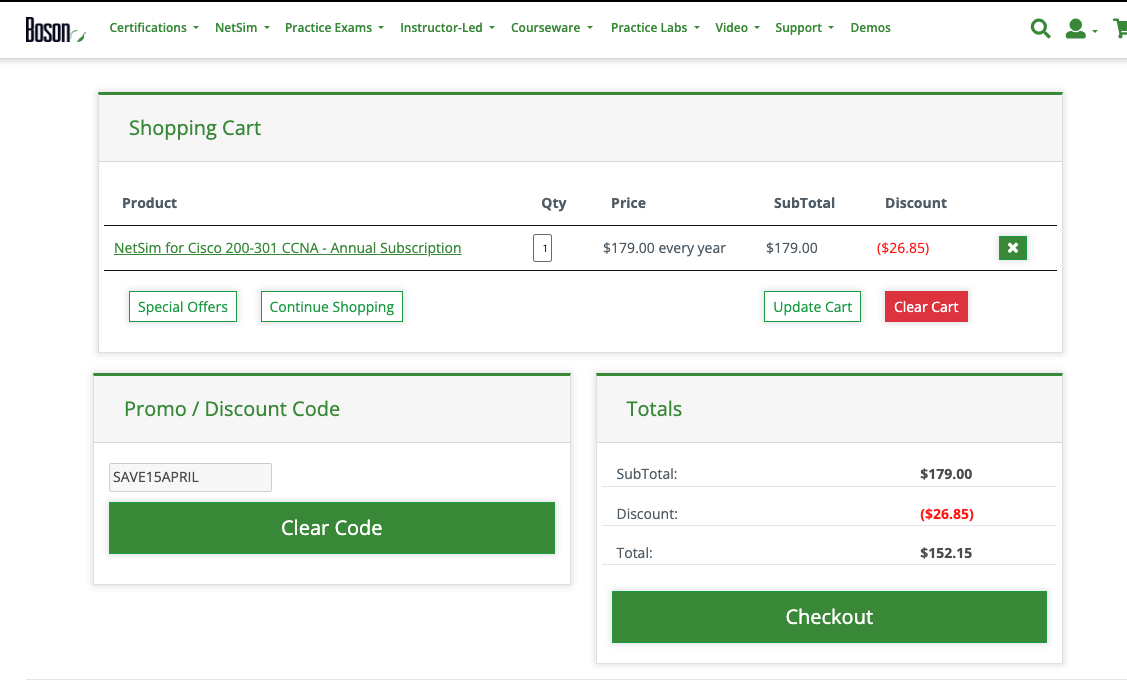Open the search icon
This screenshot has width=1127, height=688.
click(1040, 28)
